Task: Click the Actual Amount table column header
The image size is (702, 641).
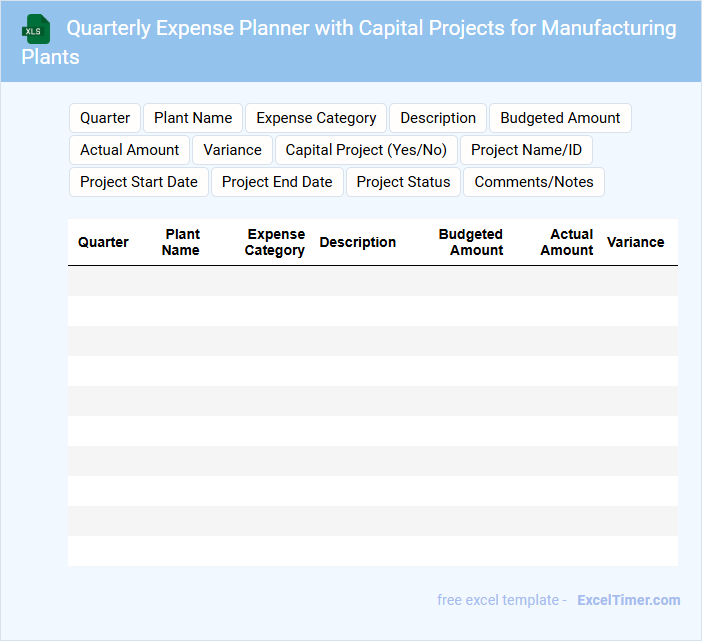Action: (x=567, y=242)
